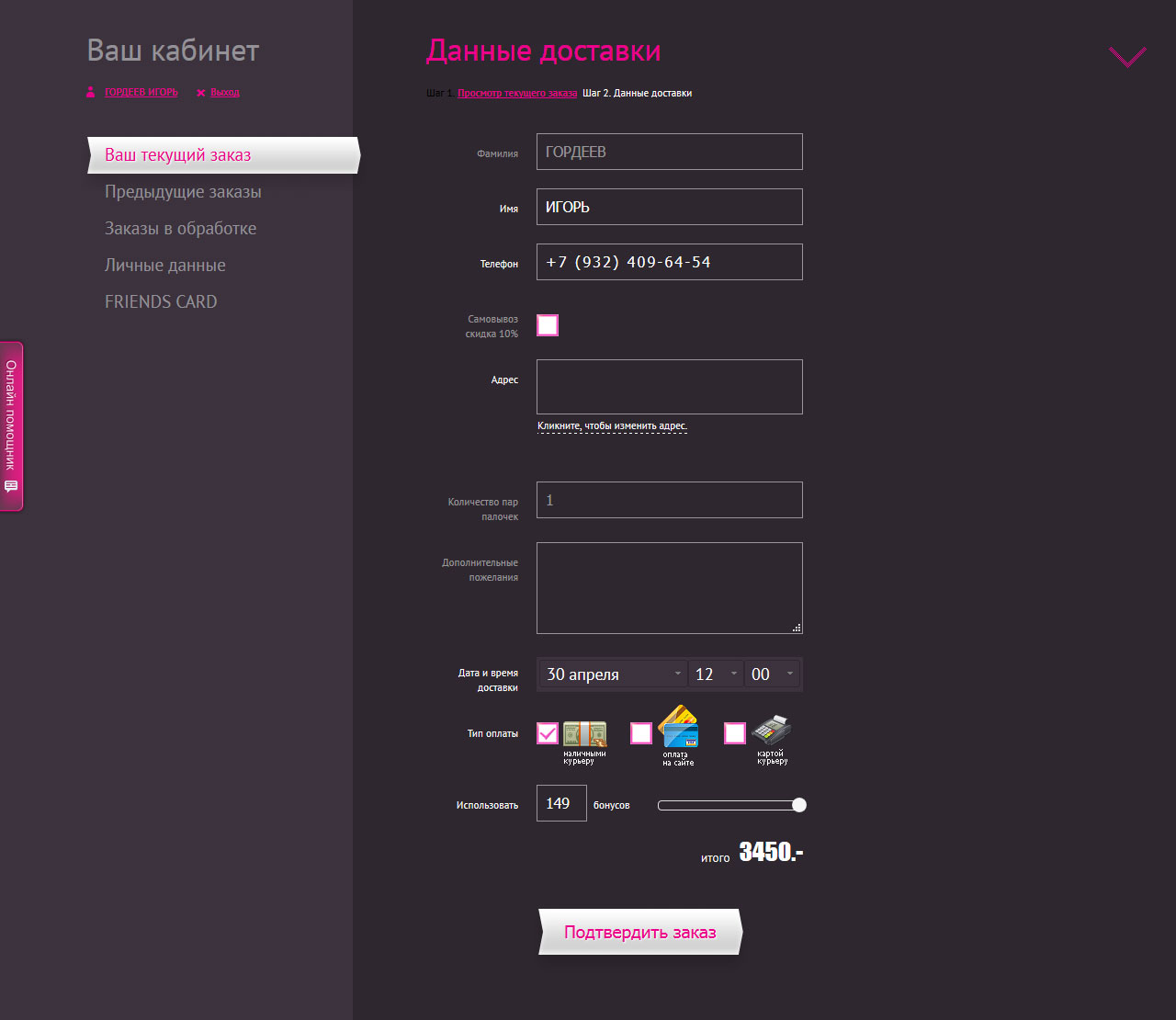The image size is (1176, 1020).
Task: Open the 30 апреля date dropdown
Action: (x=614, y=674)
